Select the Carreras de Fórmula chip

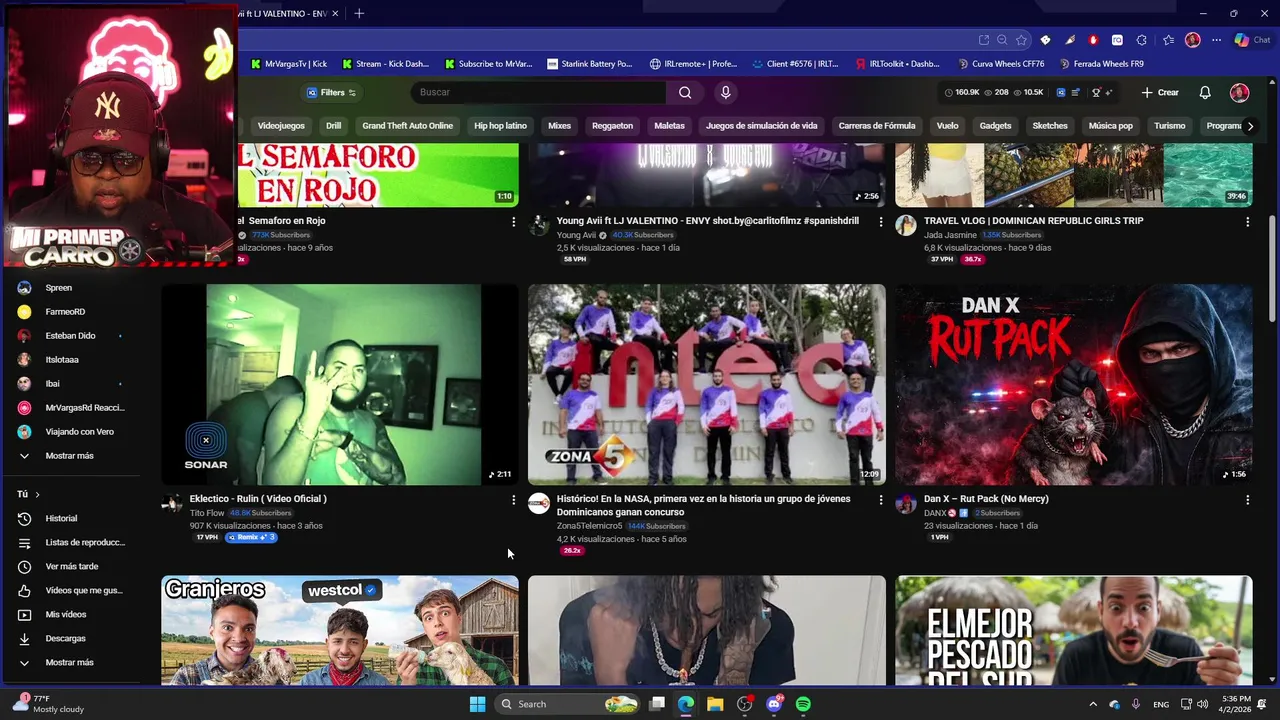(x=877, y=126)
